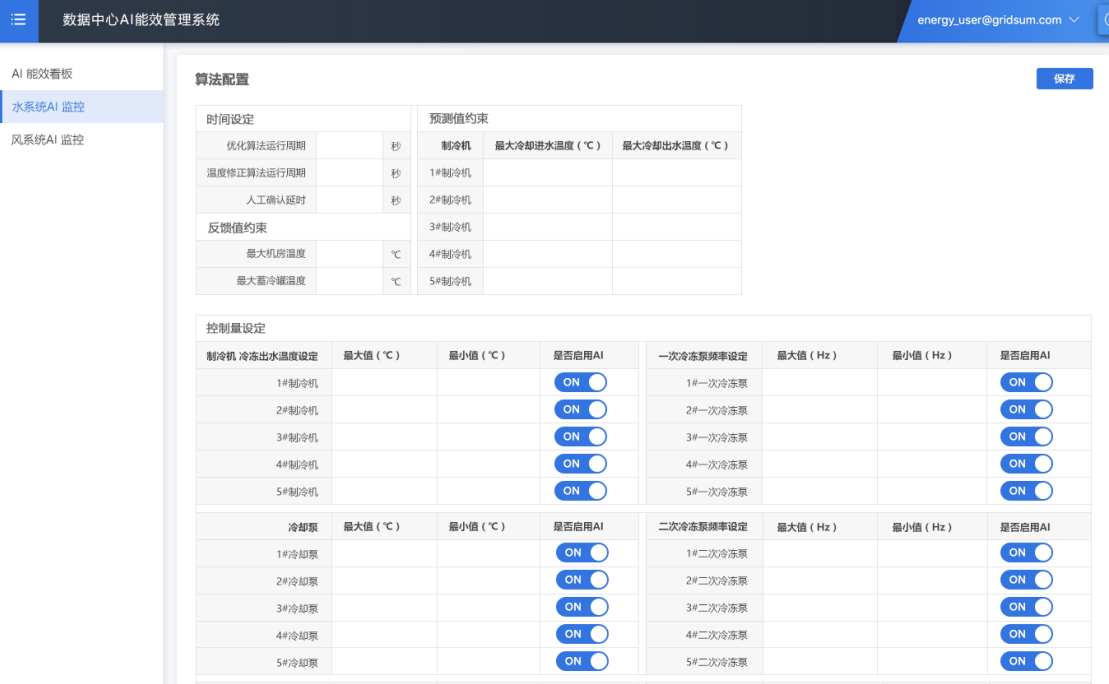Toggle AI switch for 5#冷却泵
Image resolution: width=1109 pixels, height=684 pixels.
pyautogui.click(x=582, y=661)
